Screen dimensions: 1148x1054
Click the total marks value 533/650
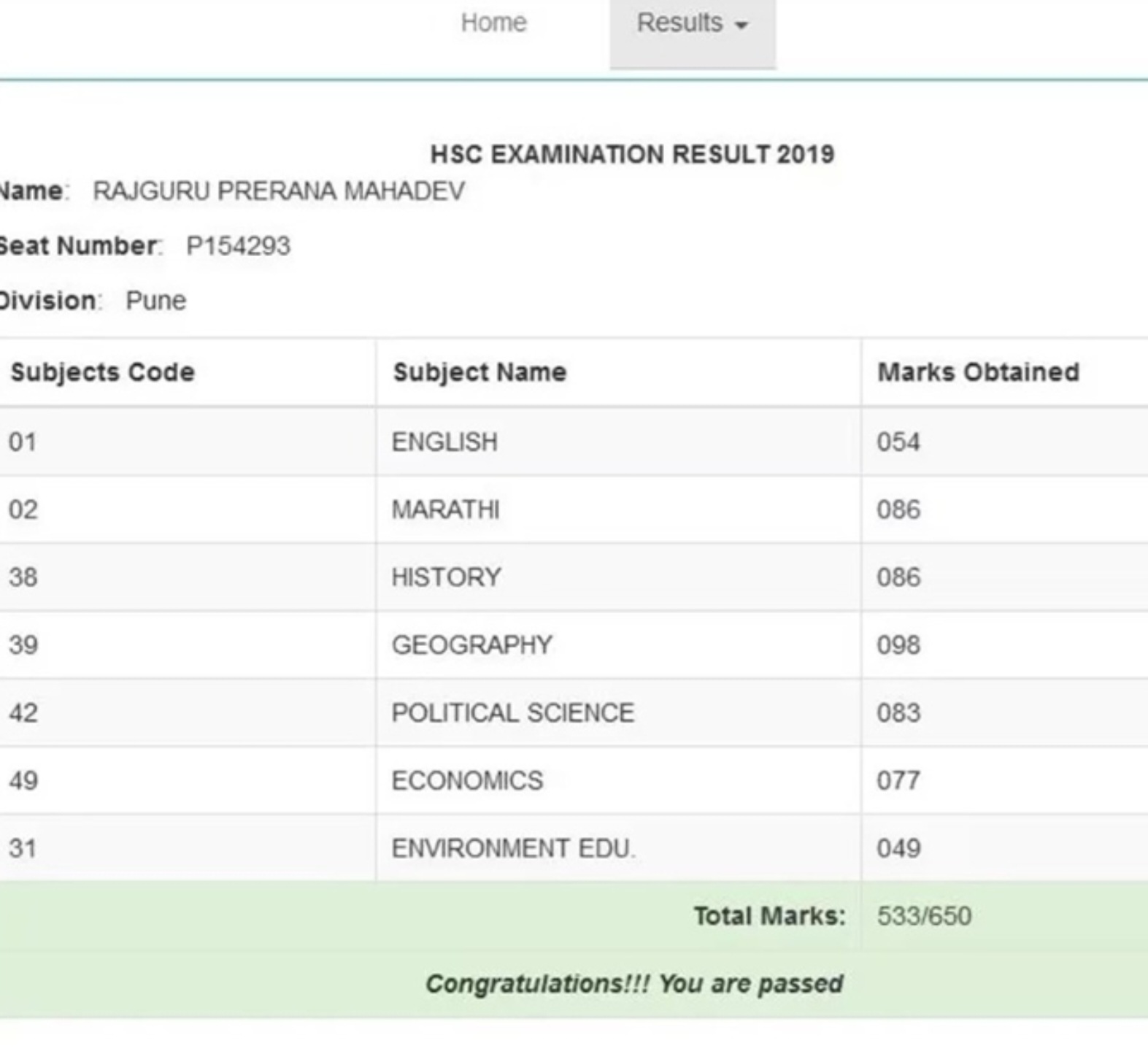tap(924, 916)
